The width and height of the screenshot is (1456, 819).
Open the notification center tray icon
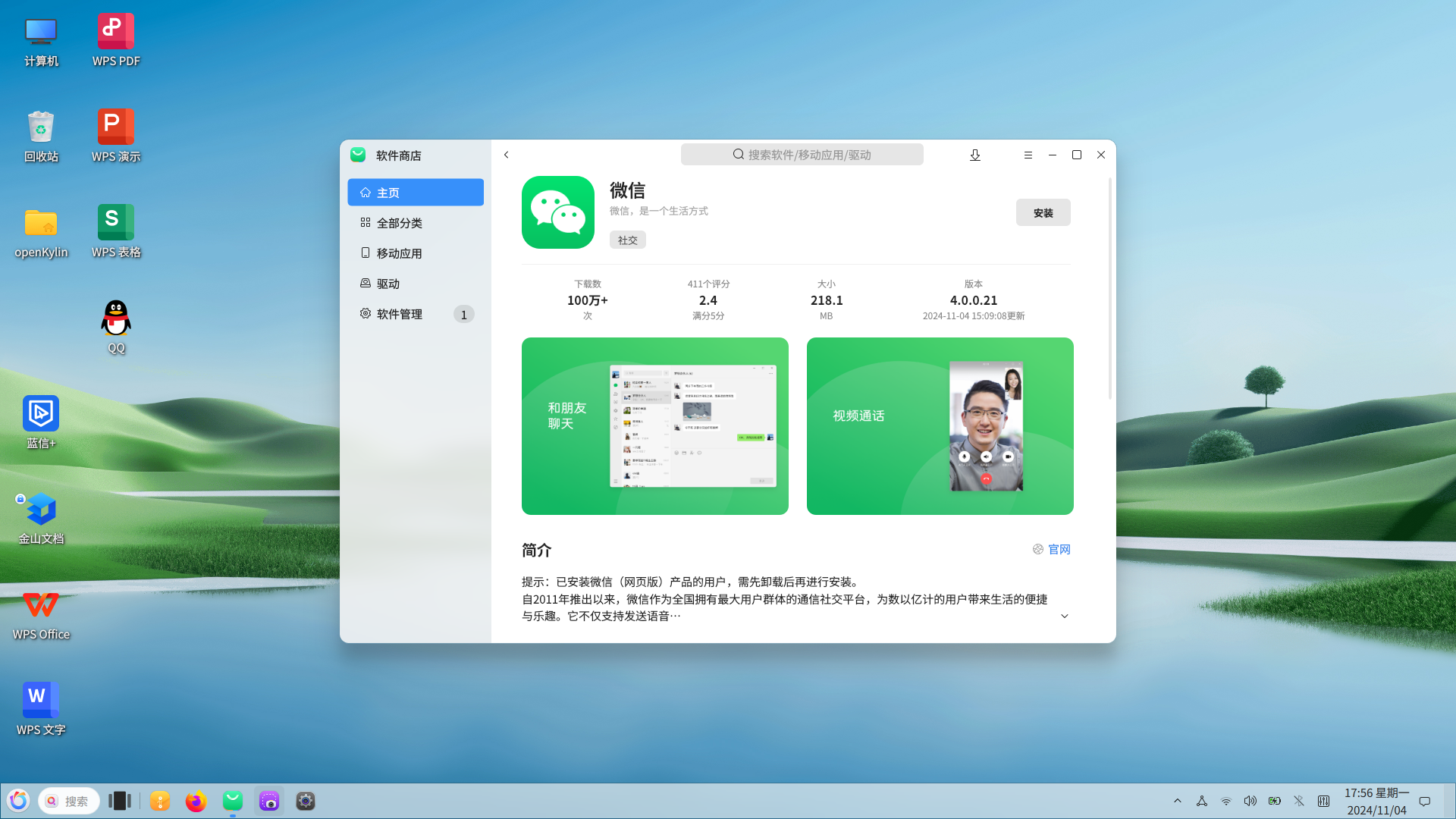1425,801
